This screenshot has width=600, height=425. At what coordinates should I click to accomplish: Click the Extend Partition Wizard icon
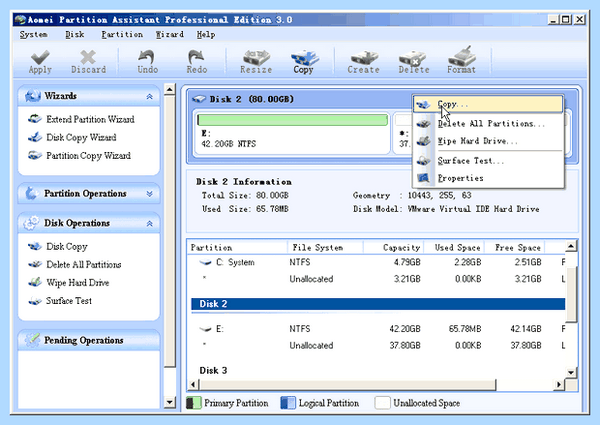click(x=35, y=119)
